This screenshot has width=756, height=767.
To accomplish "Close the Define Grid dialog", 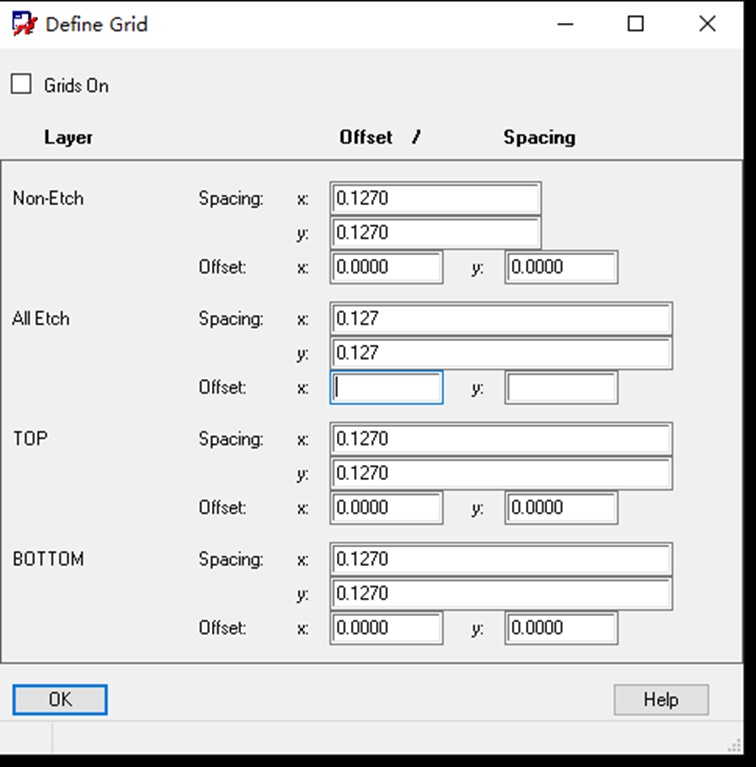I will (707, 23).
